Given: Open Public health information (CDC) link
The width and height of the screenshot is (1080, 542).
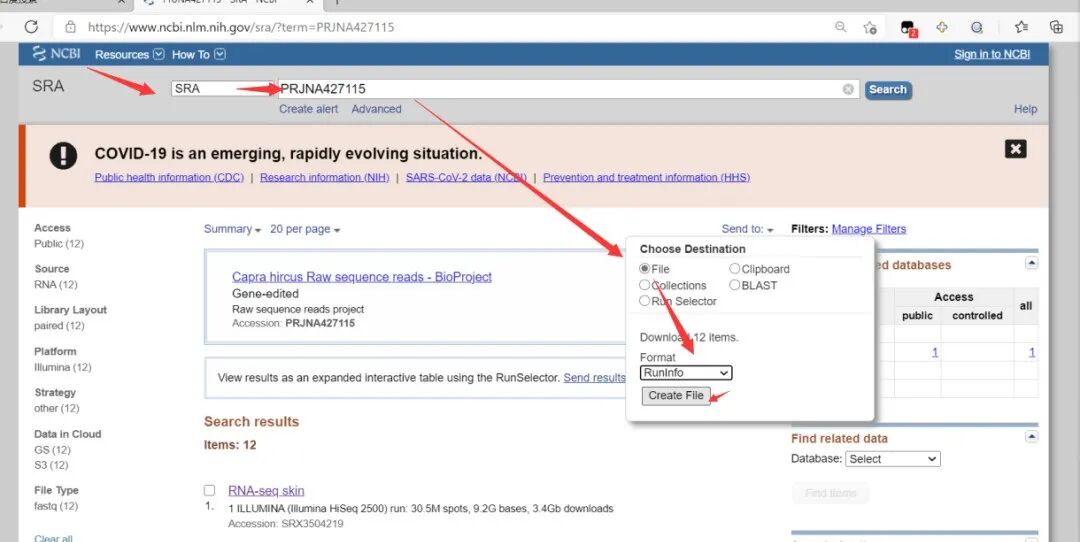Looking at the screenshot, I should tap(169, 177).
